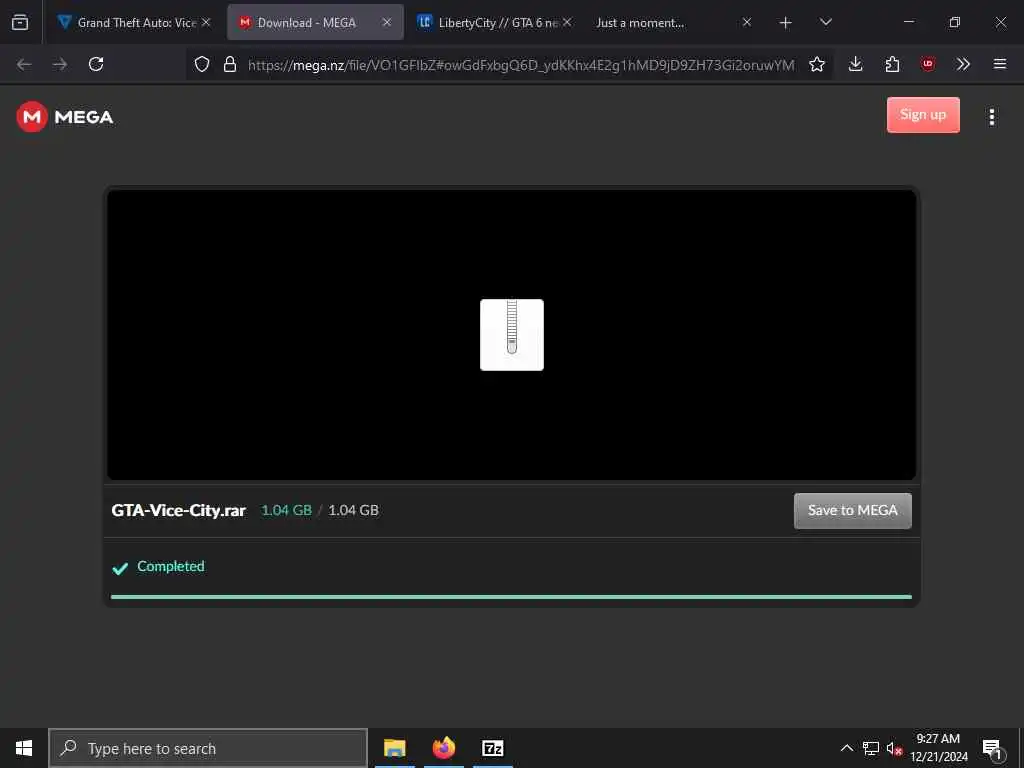The width and height of the screenshot is (1024, 768).
Task: Click the download progress bar
Action: [511, 597]
